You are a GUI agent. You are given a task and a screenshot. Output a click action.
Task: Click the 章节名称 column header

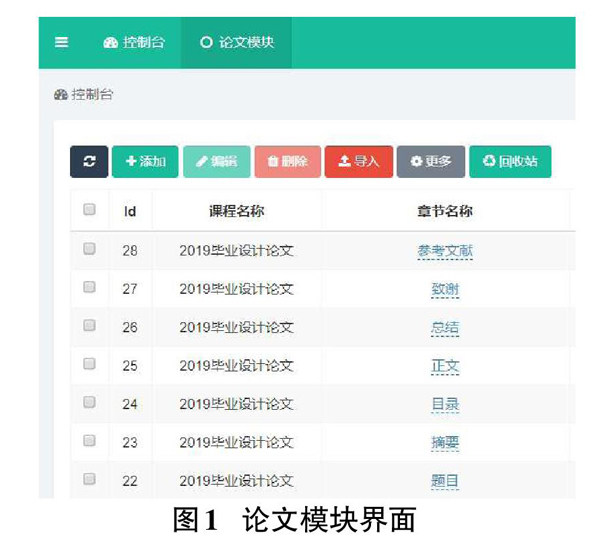445,211
